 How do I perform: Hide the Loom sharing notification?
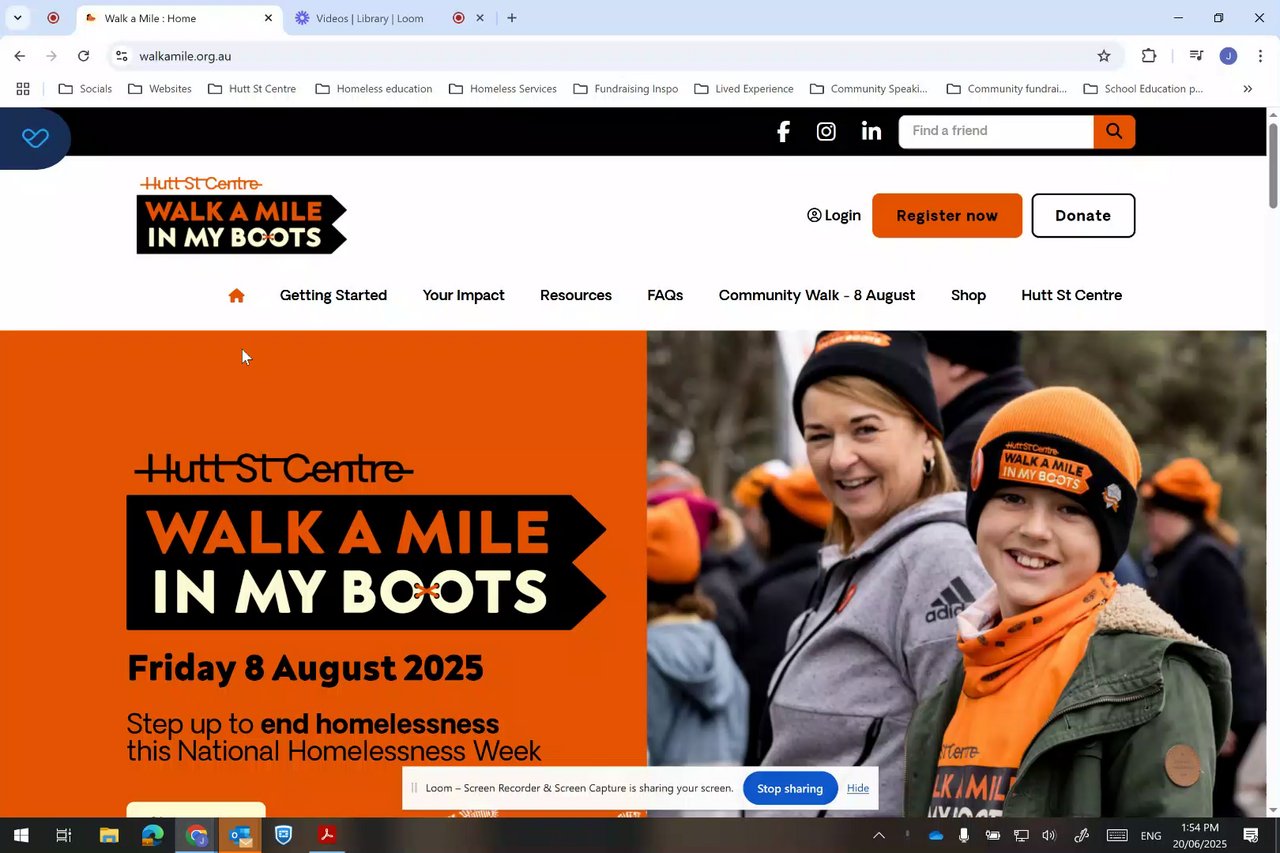point(858,788)
